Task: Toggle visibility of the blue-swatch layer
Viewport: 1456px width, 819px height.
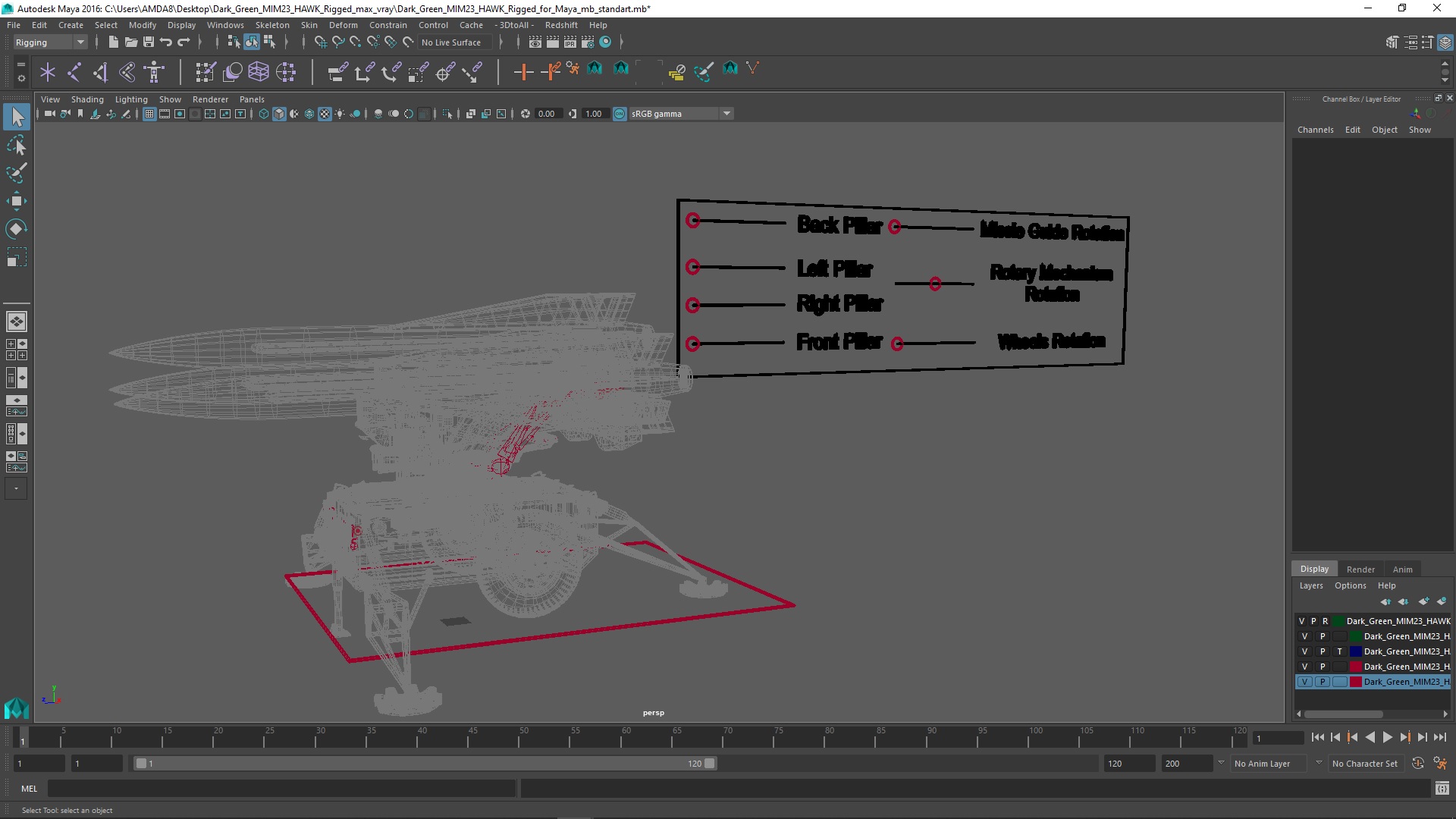Action: (1304, 651)
